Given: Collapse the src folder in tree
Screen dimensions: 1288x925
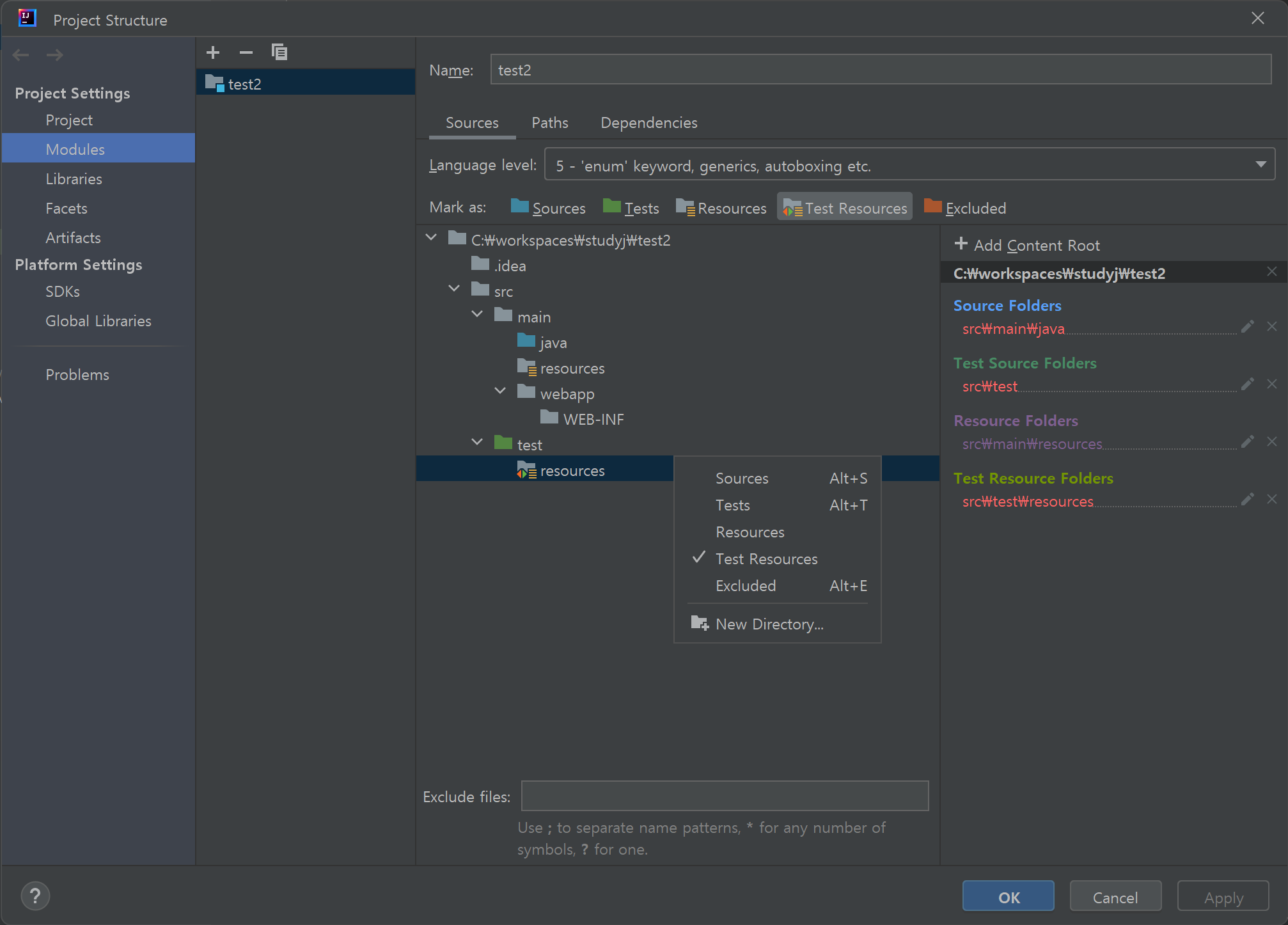Looking at the screenshot, I should click(x=454, y=288).
